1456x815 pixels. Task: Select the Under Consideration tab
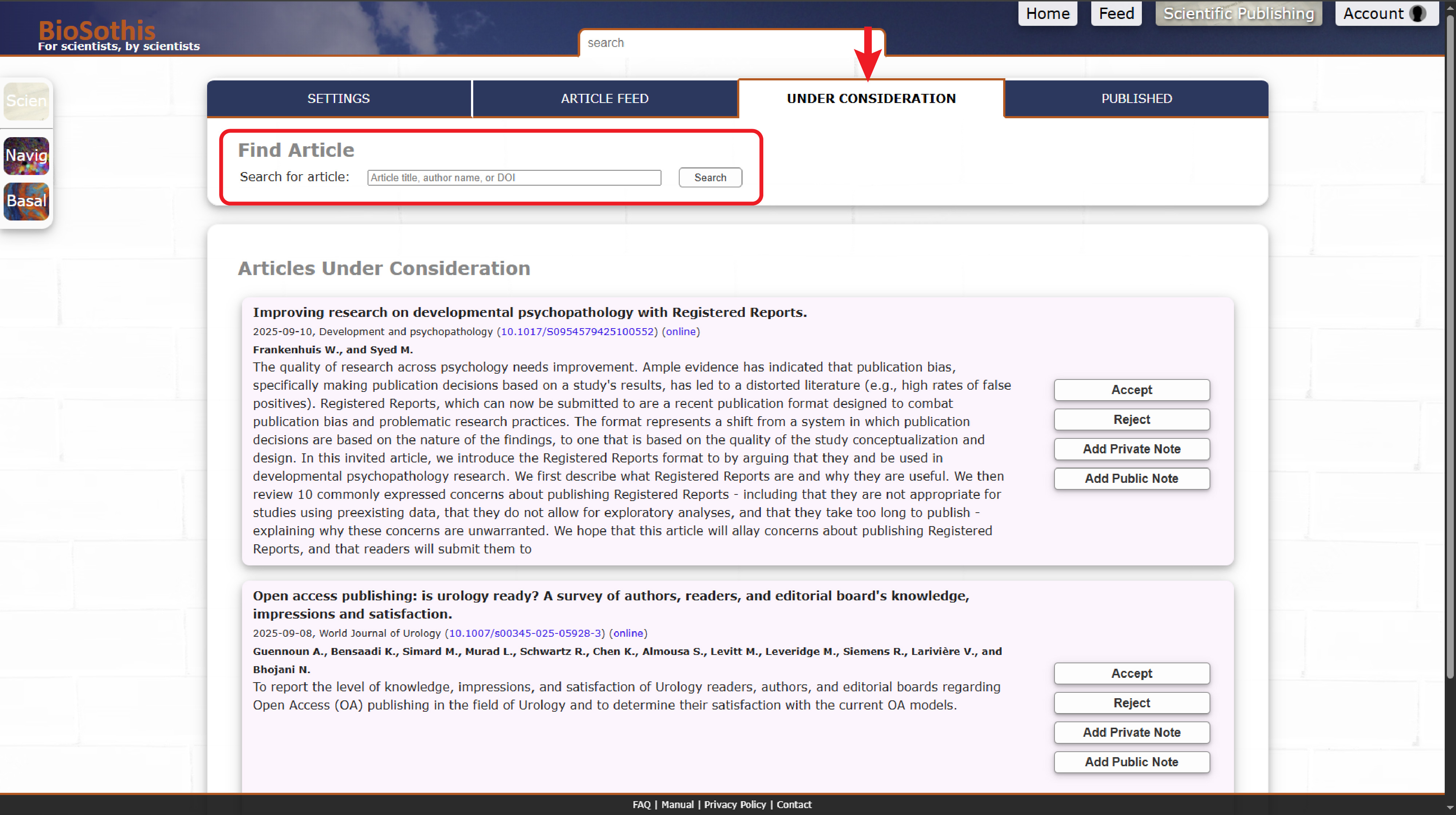pos(871,98)
